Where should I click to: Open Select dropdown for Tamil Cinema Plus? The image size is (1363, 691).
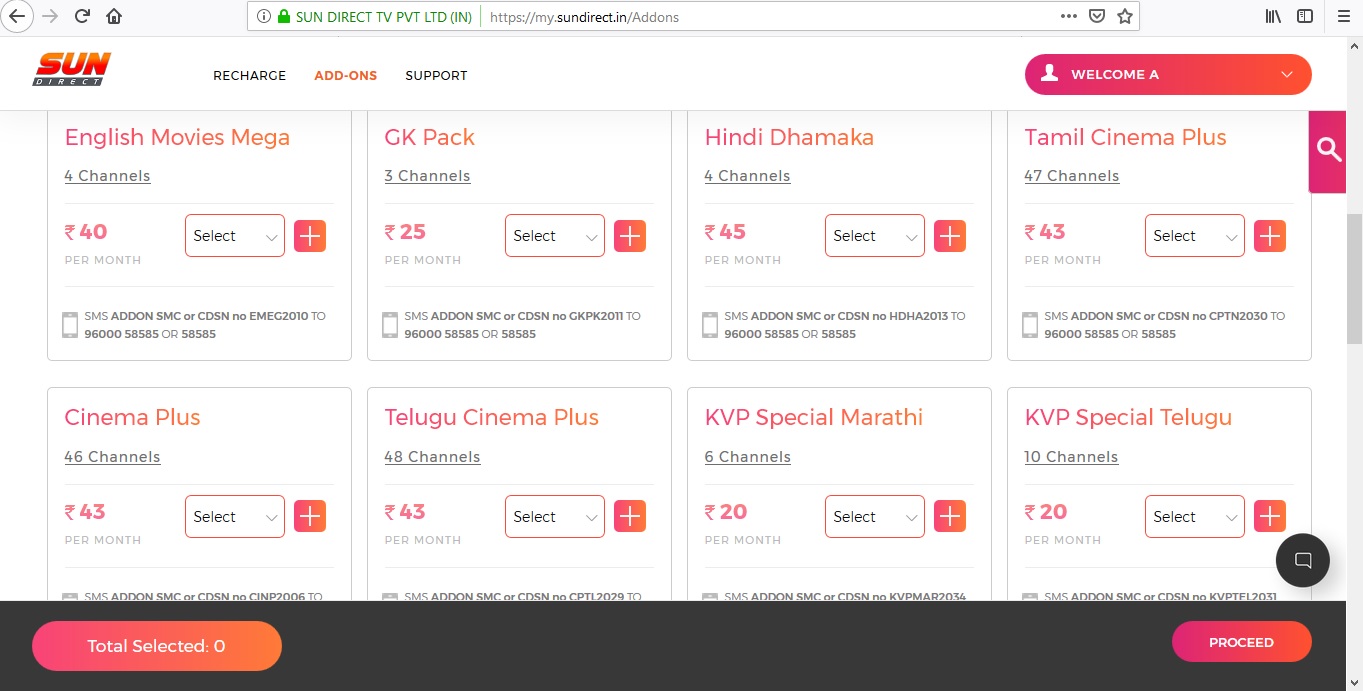(x=1195, y=236)
